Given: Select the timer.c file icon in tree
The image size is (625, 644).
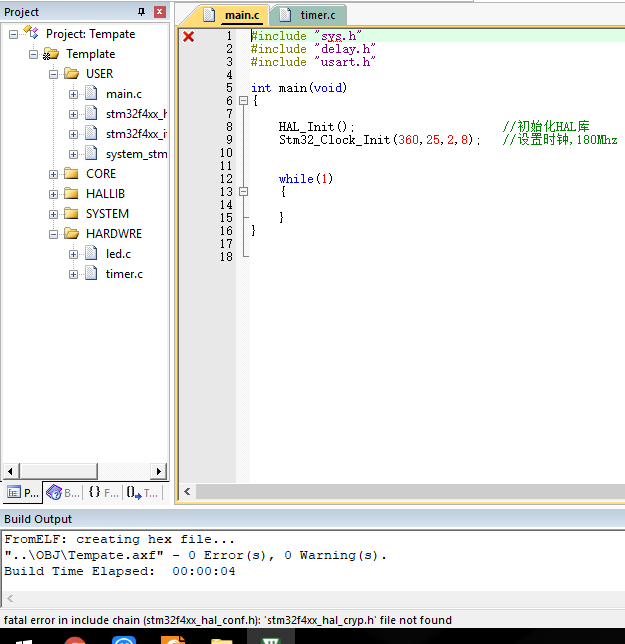Looking at the screenshot, I should [x=91, y=273].
